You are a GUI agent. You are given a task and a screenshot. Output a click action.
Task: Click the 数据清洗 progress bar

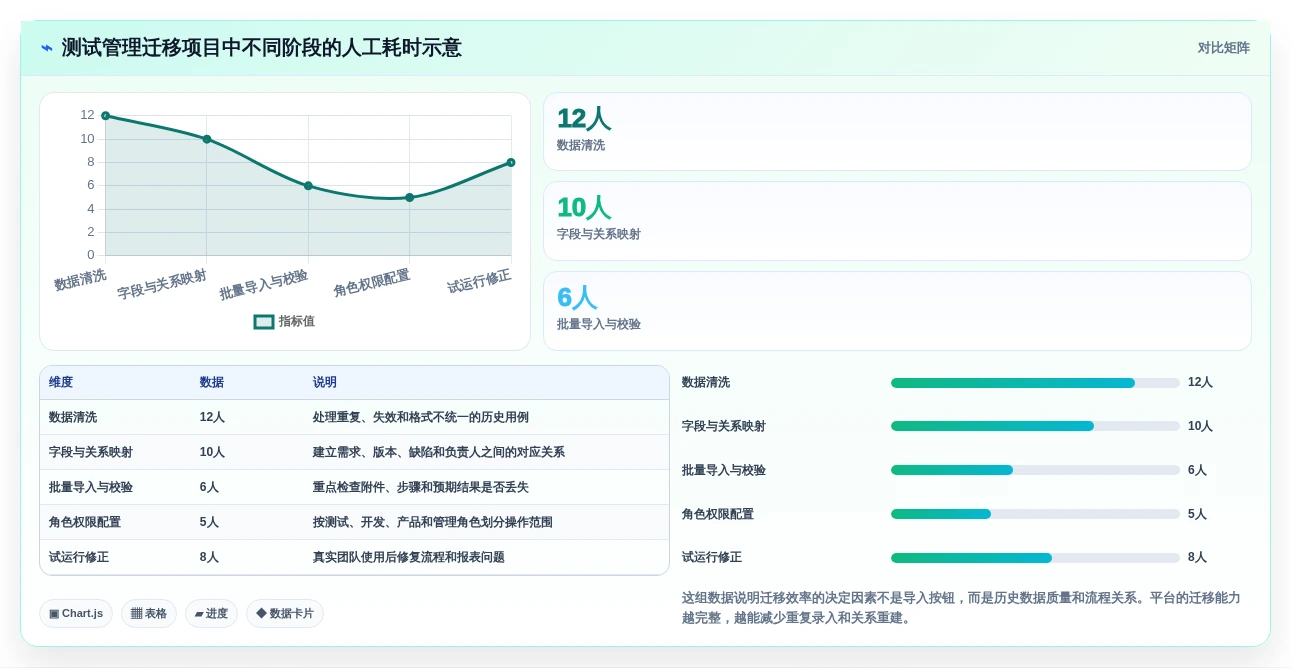pyautogui.click(x=1035, y=383)
